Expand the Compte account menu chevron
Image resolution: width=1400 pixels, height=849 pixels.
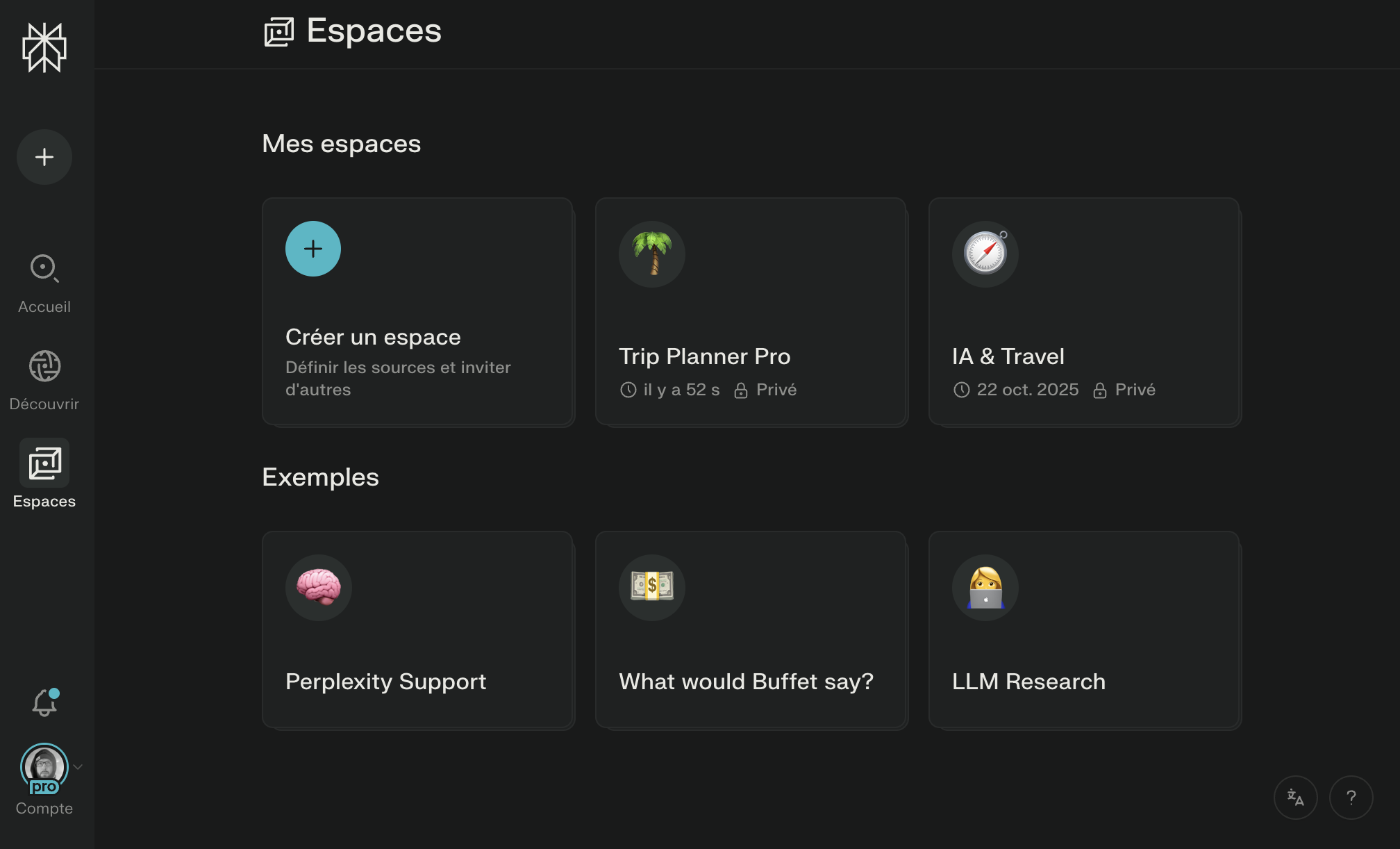(78, 767)
